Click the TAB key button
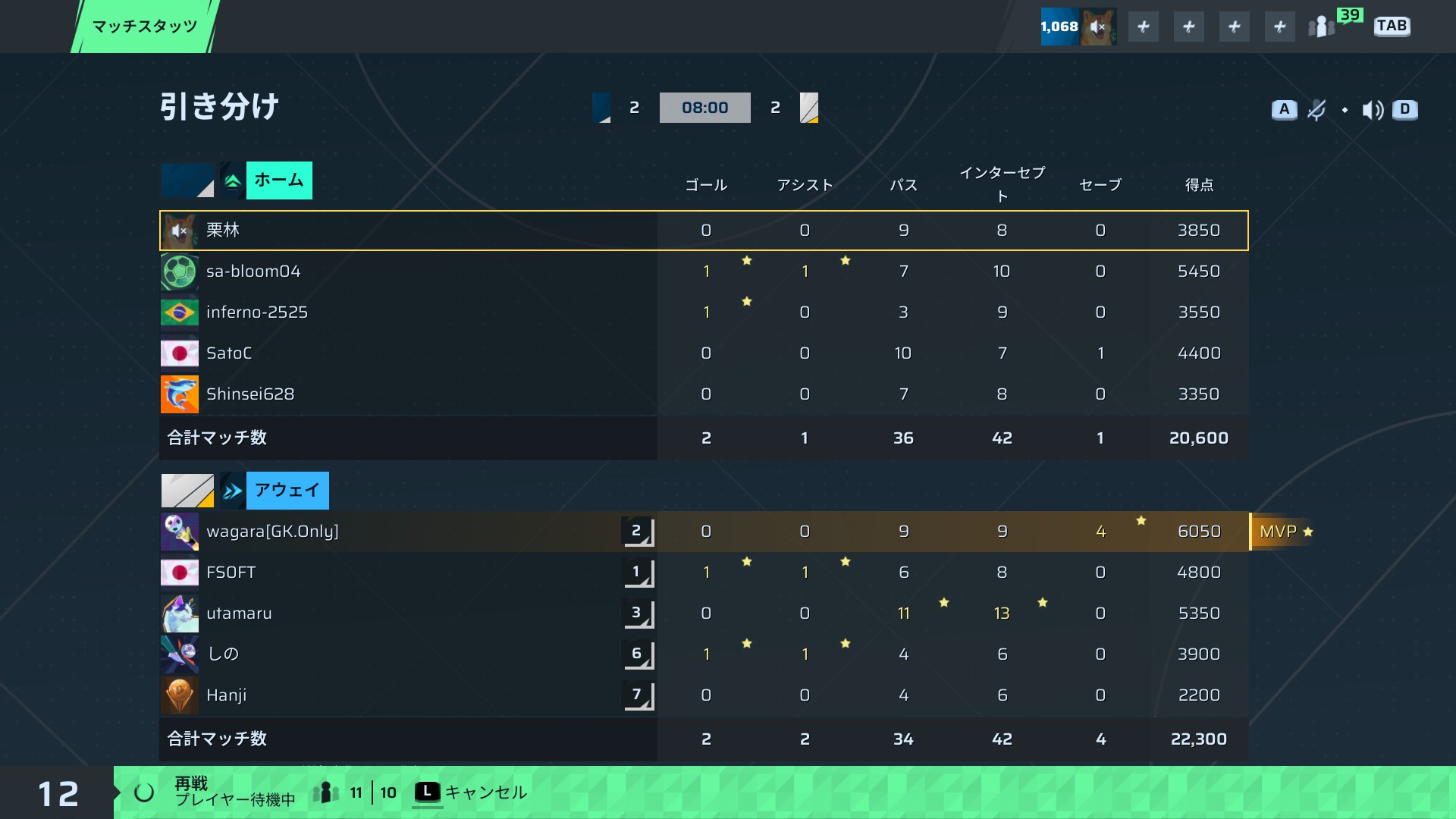Screen dimensions: 1456x819 point(1392,26)
